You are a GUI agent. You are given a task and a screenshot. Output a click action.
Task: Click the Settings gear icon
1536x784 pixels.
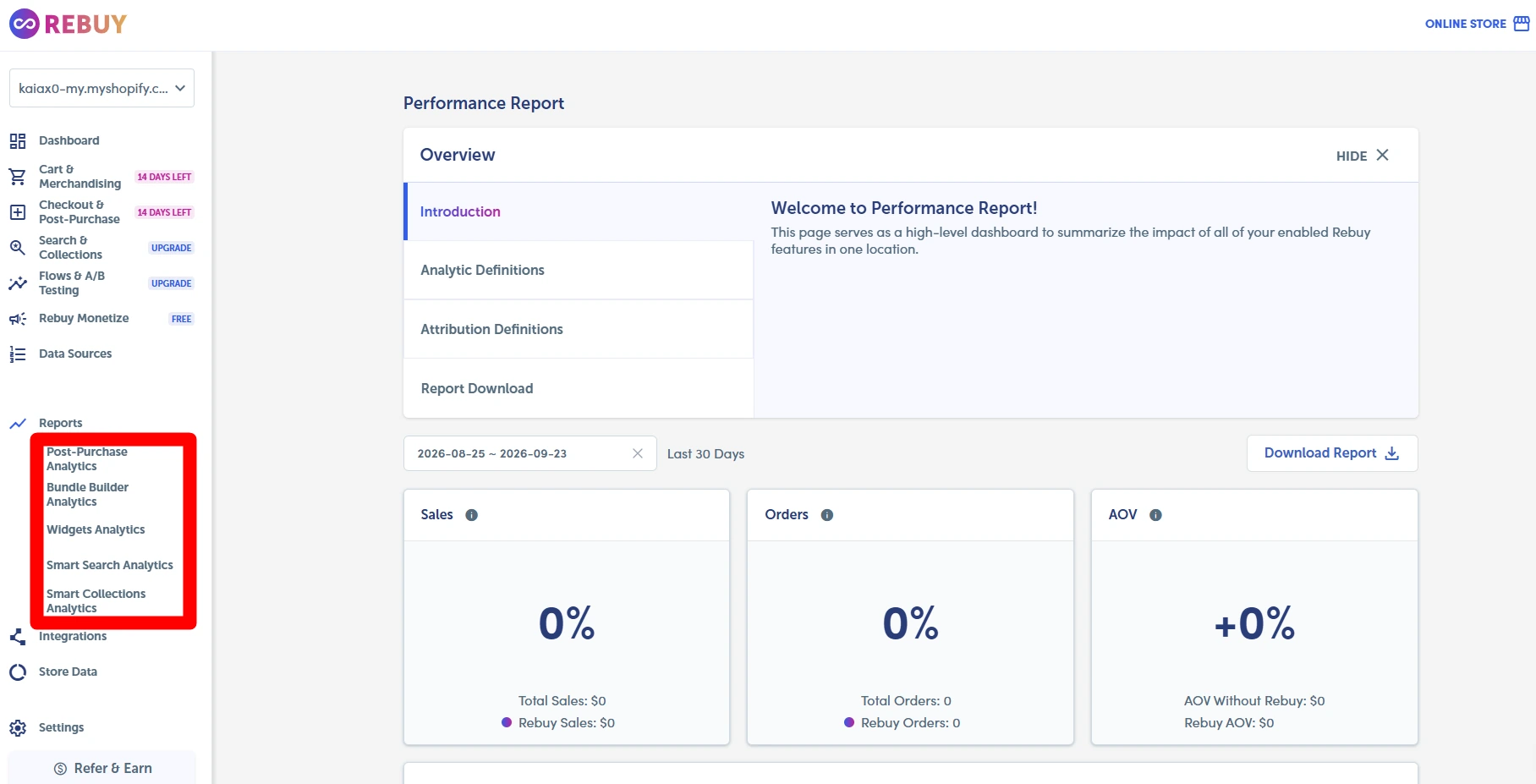pyautogui.click(x=18, y=728)
